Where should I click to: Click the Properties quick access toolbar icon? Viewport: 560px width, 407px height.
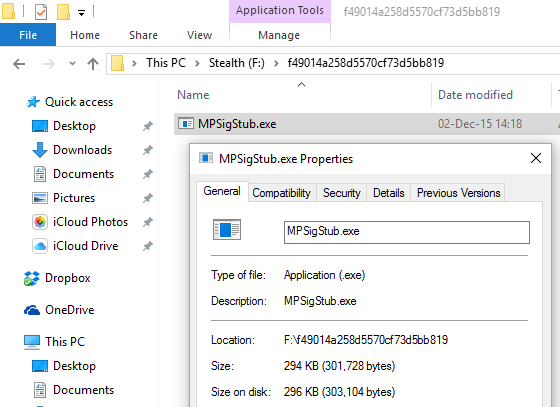pos(41,12)
